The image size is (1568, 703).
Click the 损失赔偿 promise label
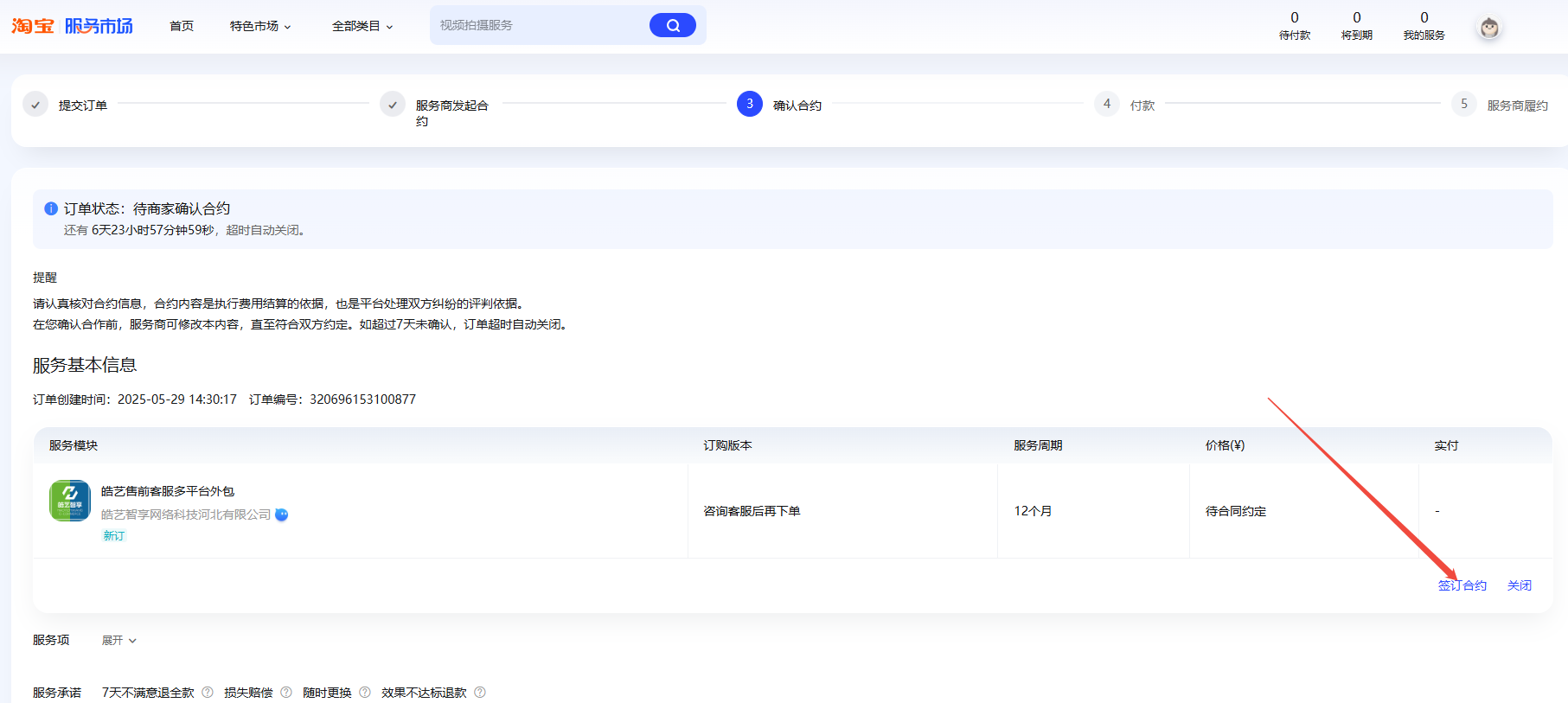click(x=248, y=693)
